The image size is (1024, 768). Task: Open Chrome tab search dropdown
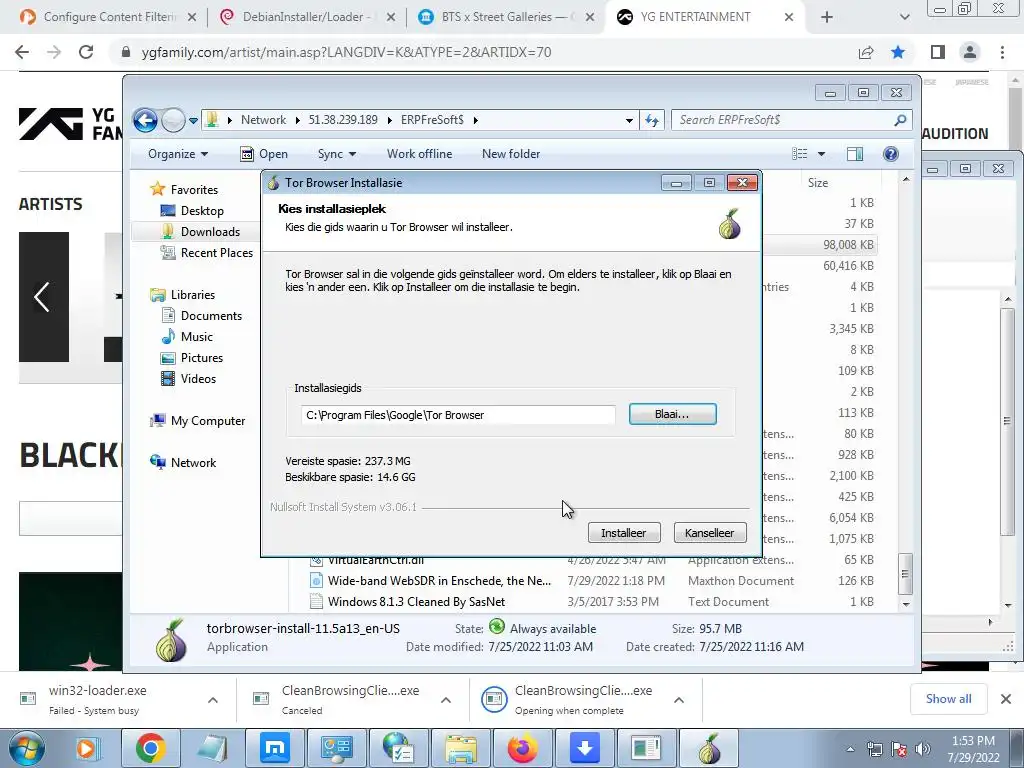(904, 17)
